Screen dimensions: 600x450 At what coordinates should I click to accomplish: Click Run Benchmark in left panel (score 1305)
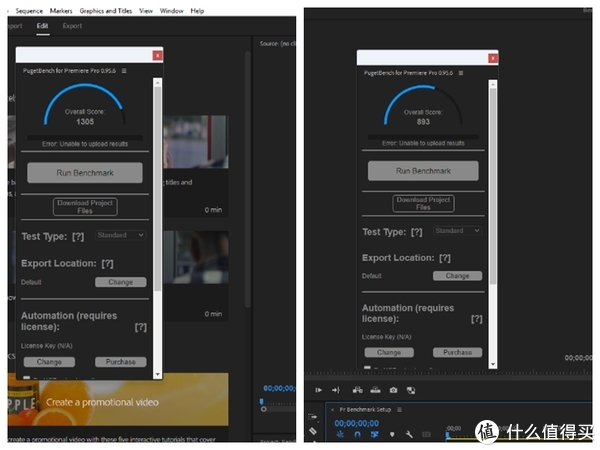pyautogui.click(x=85, y=173)
